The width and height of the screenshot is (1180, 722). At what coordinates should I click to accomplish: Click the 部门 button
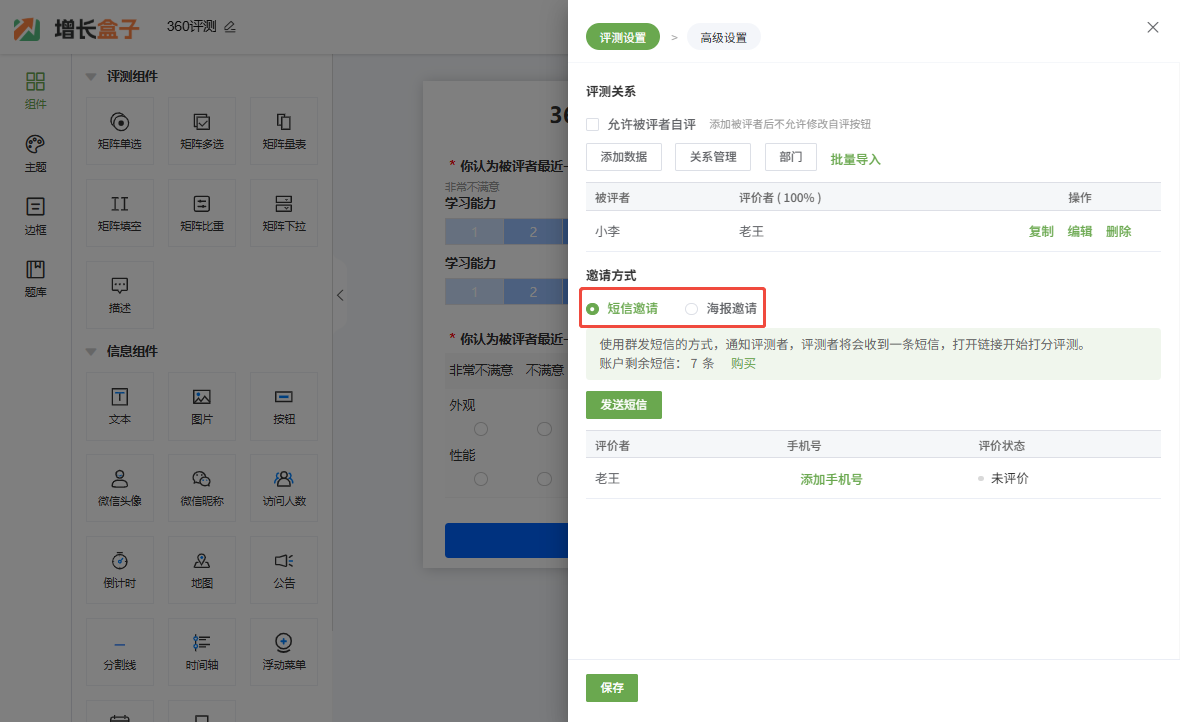(x=791, y=157)
